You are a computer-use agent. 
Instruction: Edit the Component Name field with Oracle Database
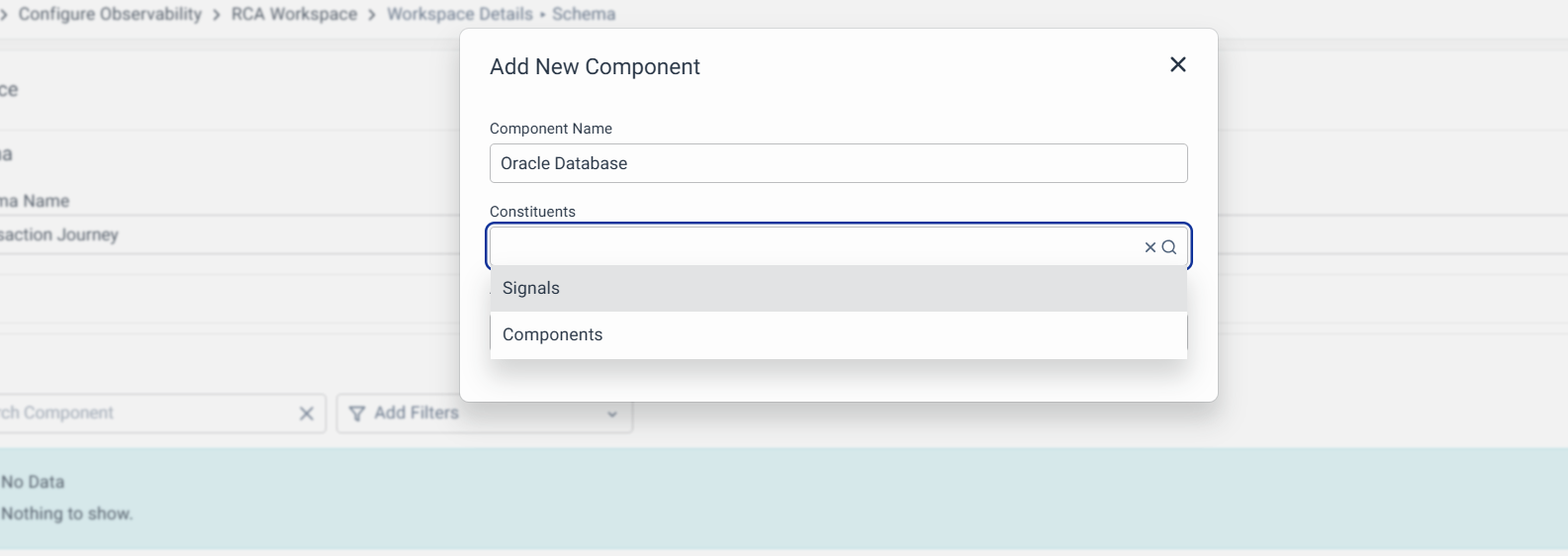pyautogui.click(x=838, y=163)
